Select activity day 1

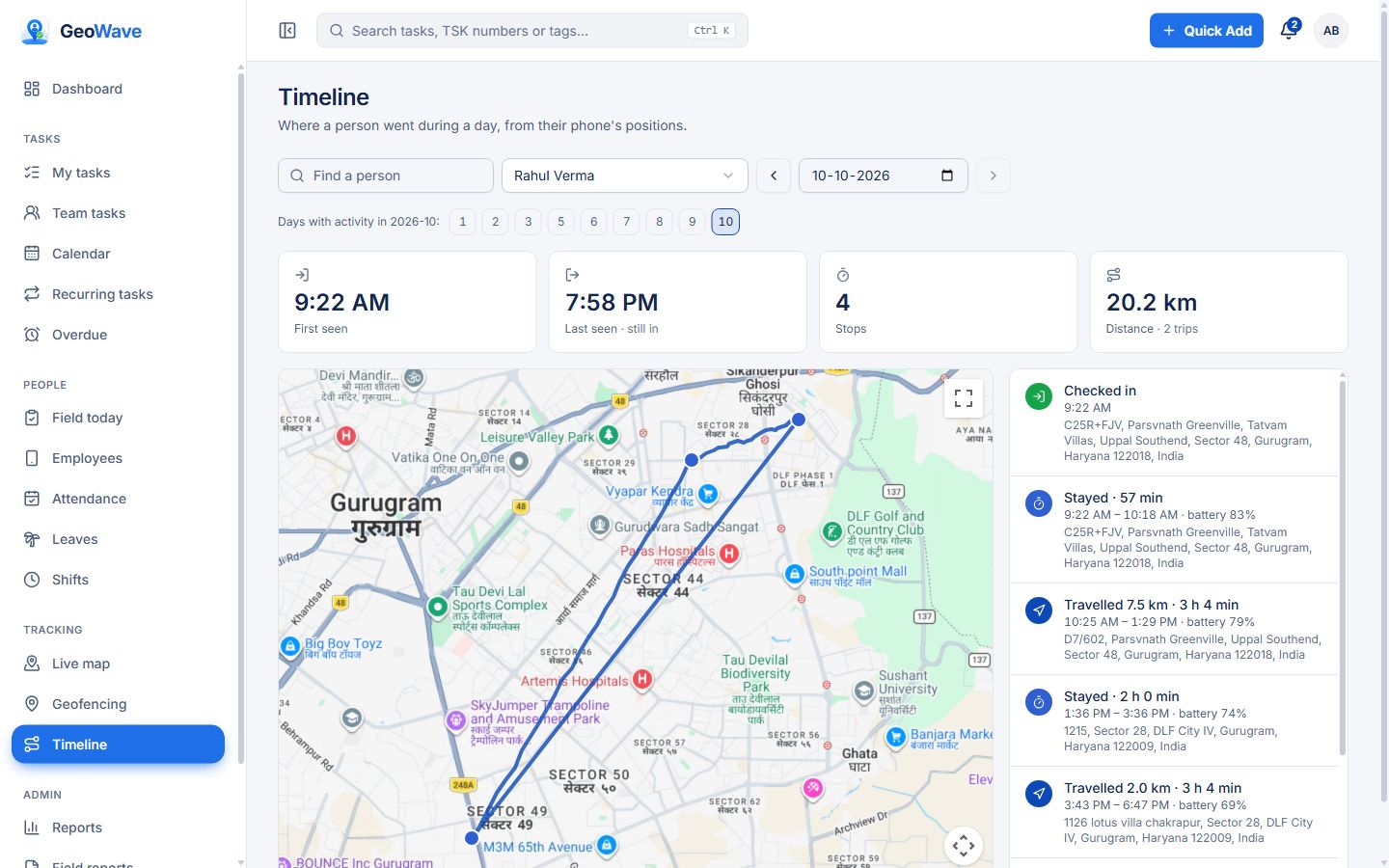click(463, 222)
